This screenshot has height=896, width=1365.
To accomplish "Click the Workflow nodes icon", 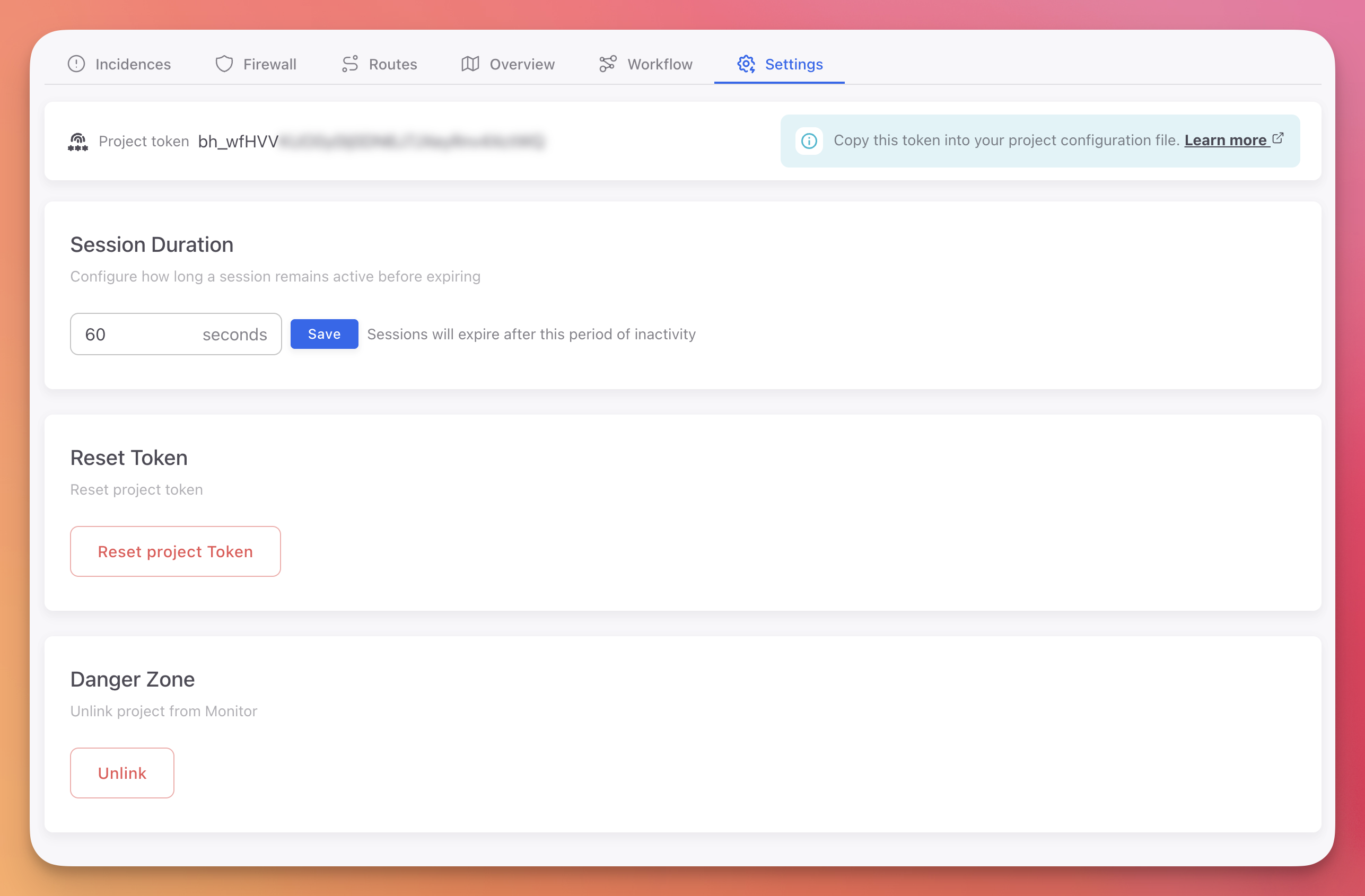I will (607, 64).
